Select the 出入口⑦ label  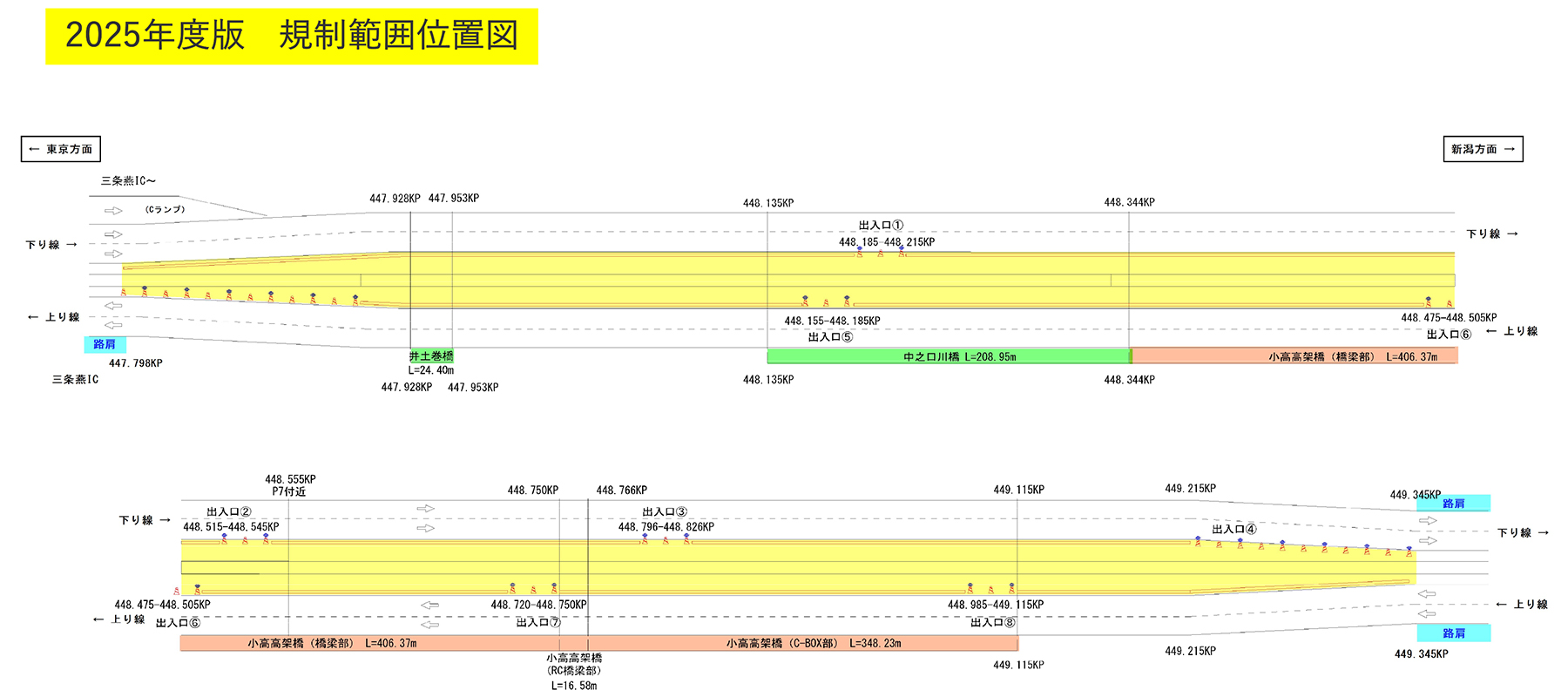click(538, 622)
